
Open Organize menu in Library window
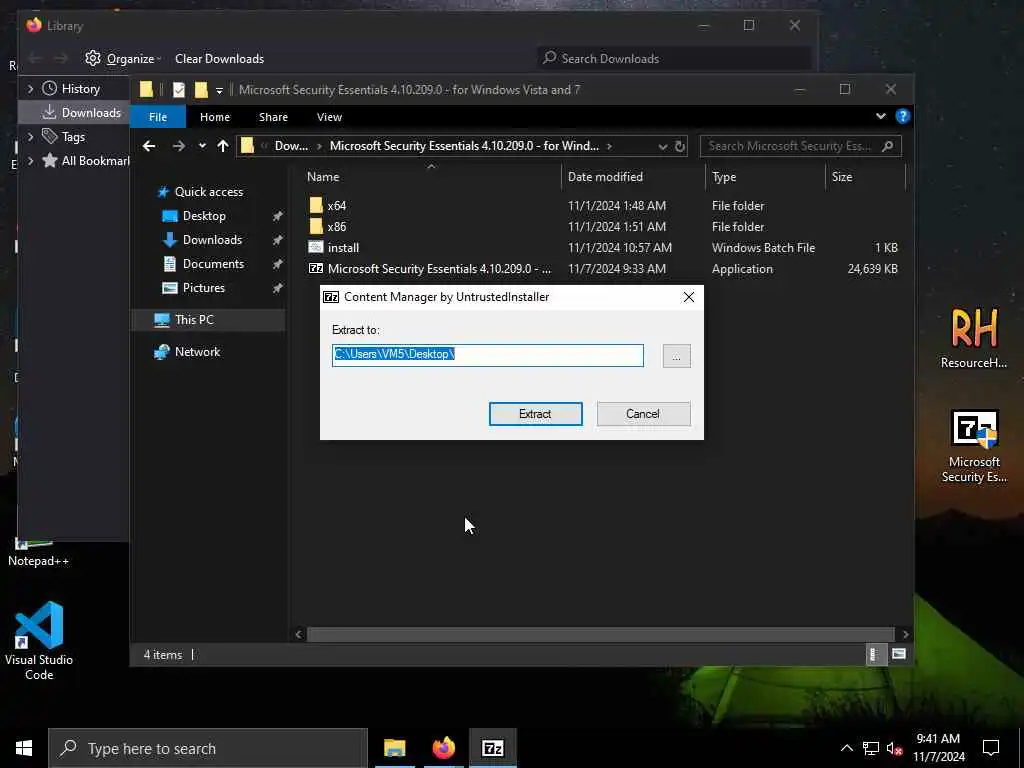pos(123,59)
